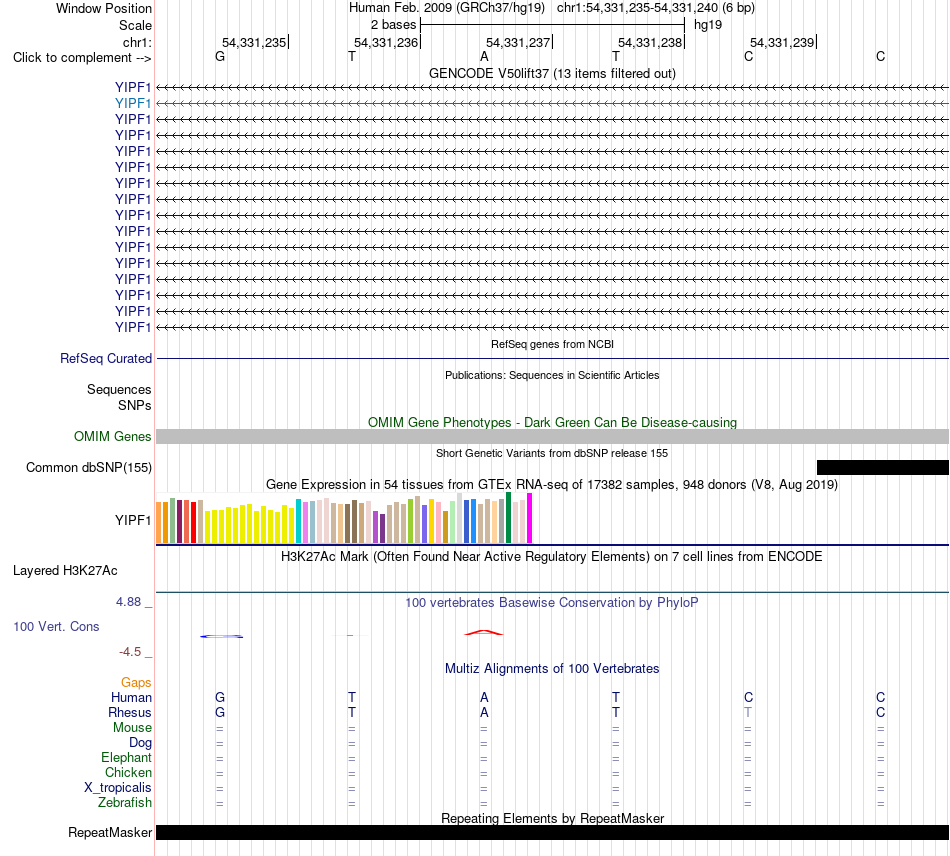The height and width of the screenshot is (856, 950).
Task: Select the Rhesus species row label
Action: tap(130, 712)
